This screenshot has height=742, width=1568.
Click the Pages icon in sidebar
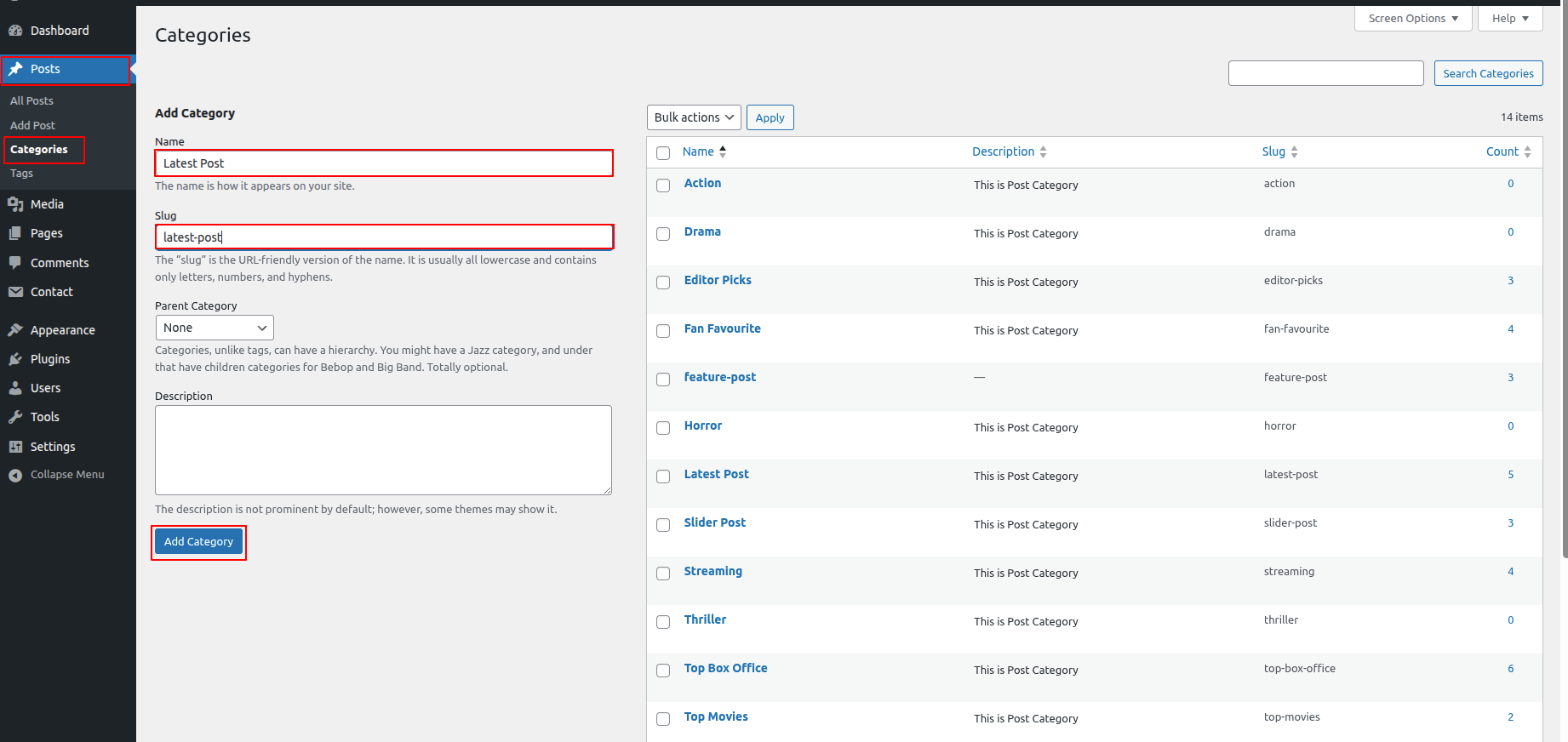[15, 233]
